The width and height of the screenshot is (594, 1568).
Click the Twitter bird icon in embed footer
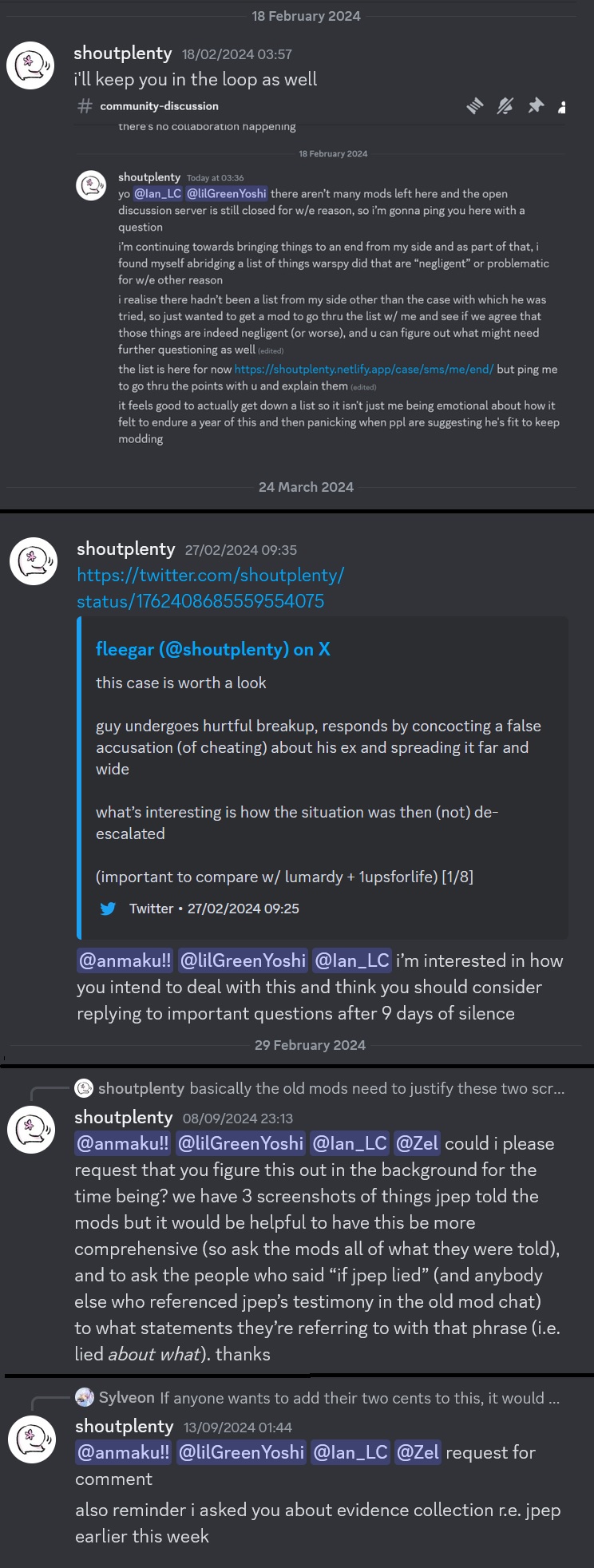[x=108, y=909]
